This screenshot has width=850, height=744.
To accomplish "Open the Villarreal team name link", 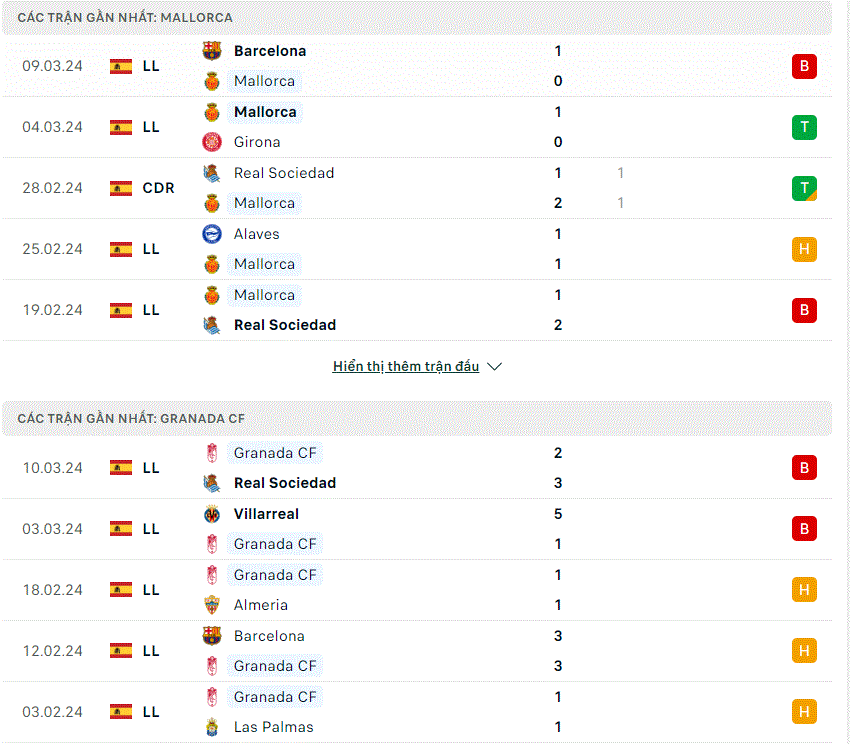I will tap(266, 514).
